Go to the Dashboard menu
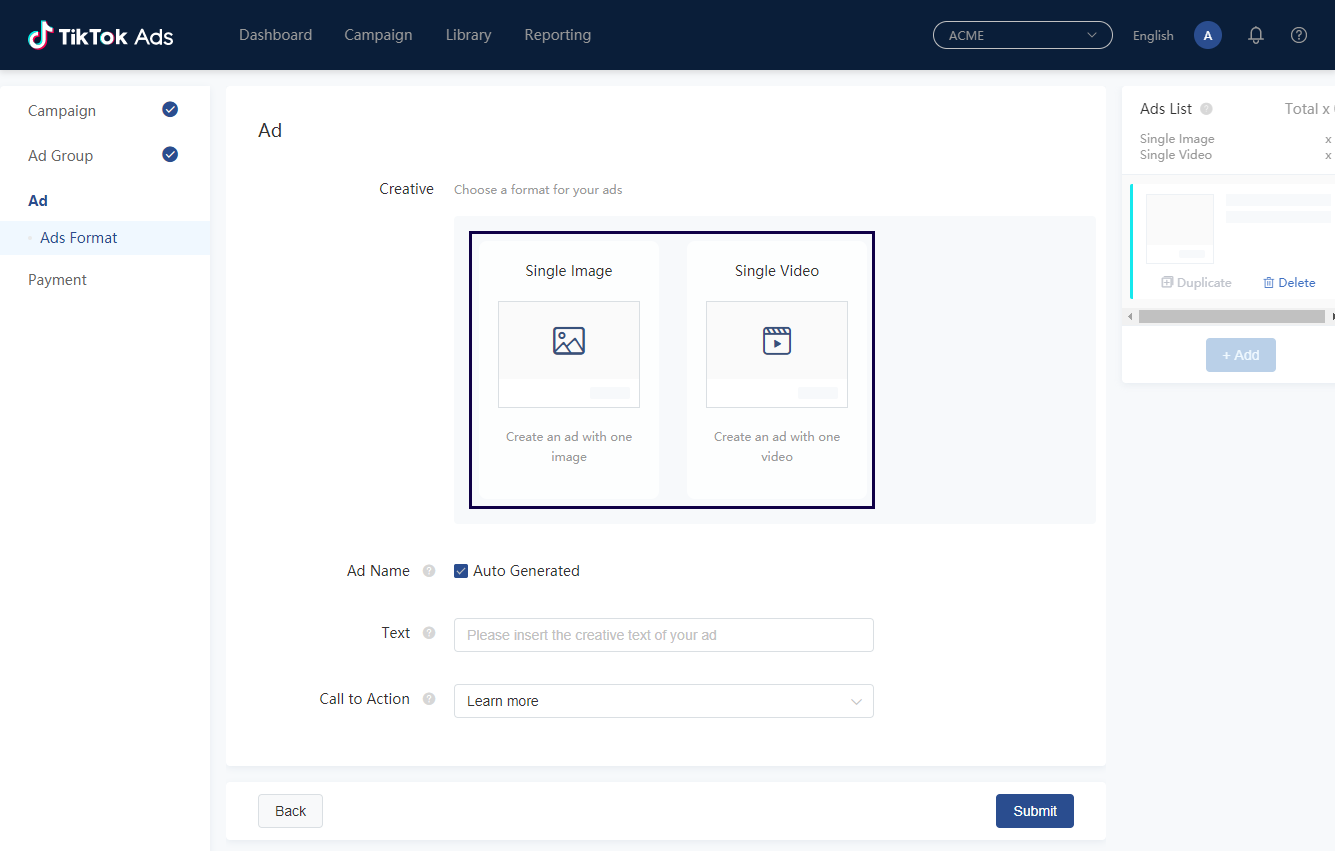 tap(275, 35)
